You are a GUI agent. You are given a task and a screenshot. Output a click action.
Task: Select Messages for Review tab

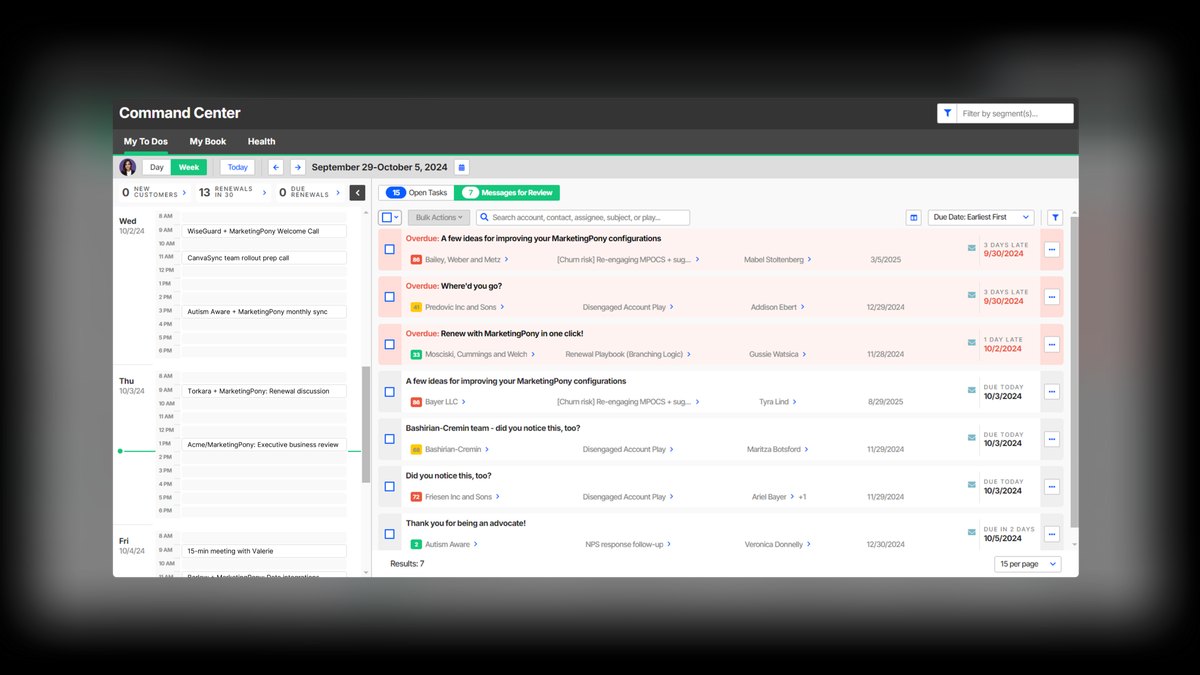coord(508,192)
